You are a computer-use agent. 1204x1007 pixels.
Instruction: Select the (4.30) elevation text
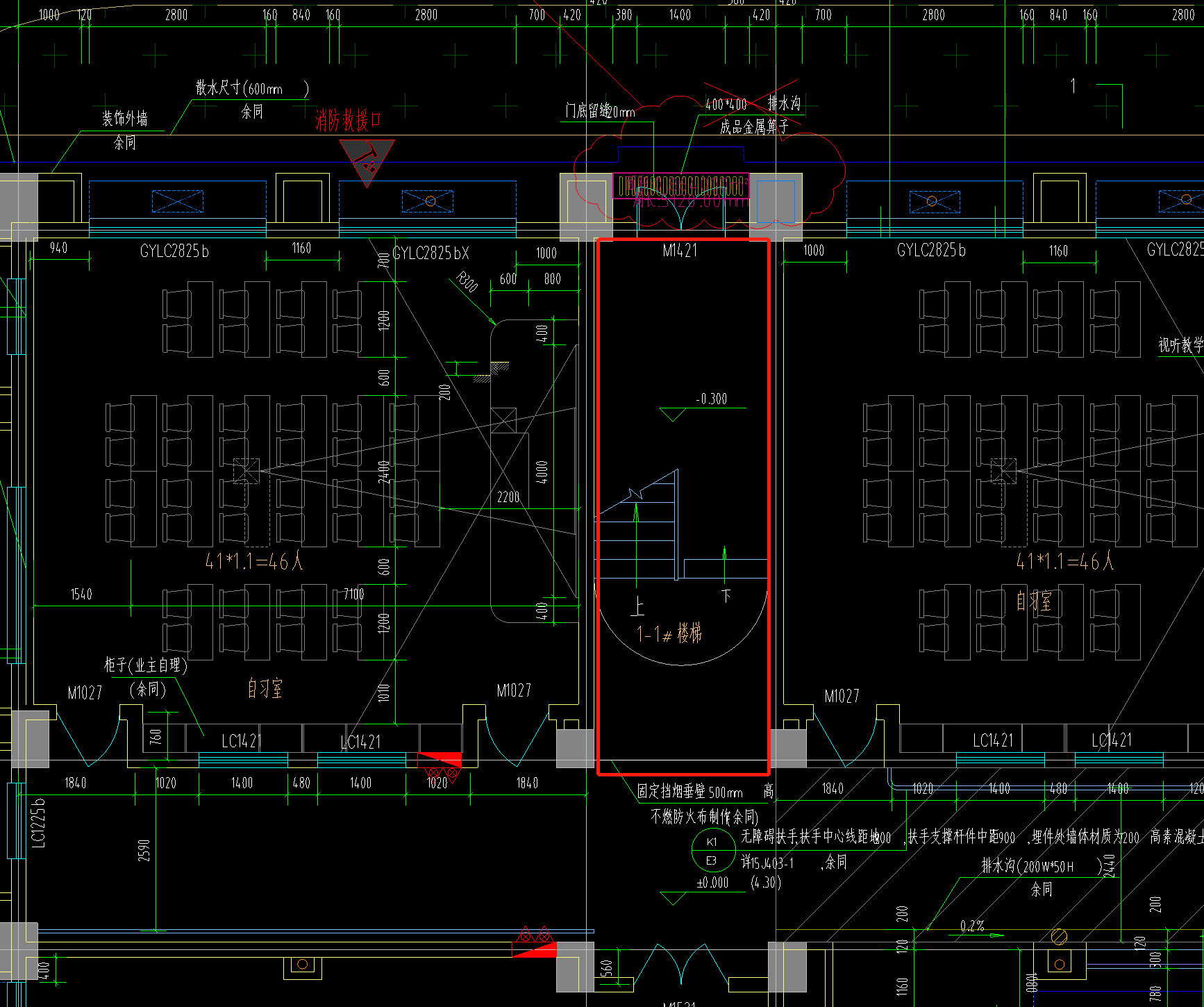click(x=766, y=883)
